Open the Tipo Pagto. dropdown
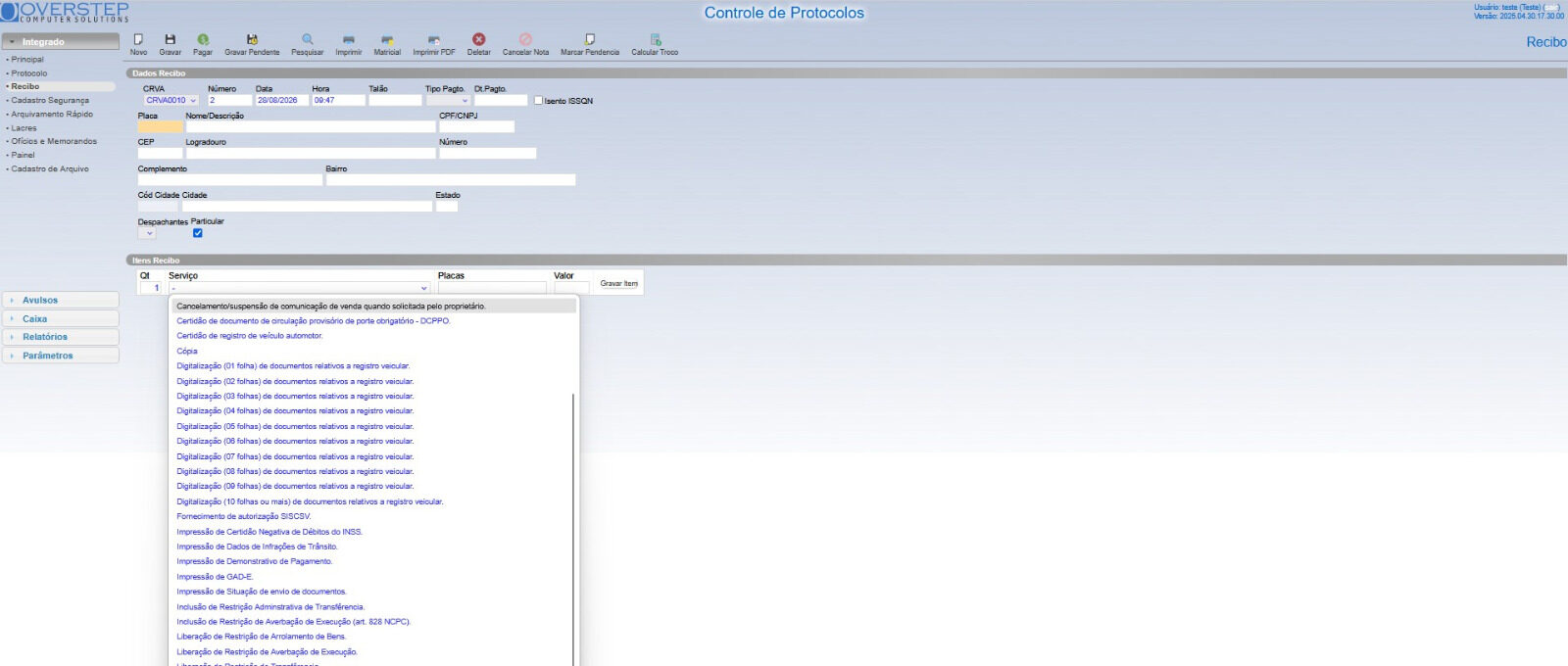The width and height of the screenshot is (1568, 666). point(448,100)
